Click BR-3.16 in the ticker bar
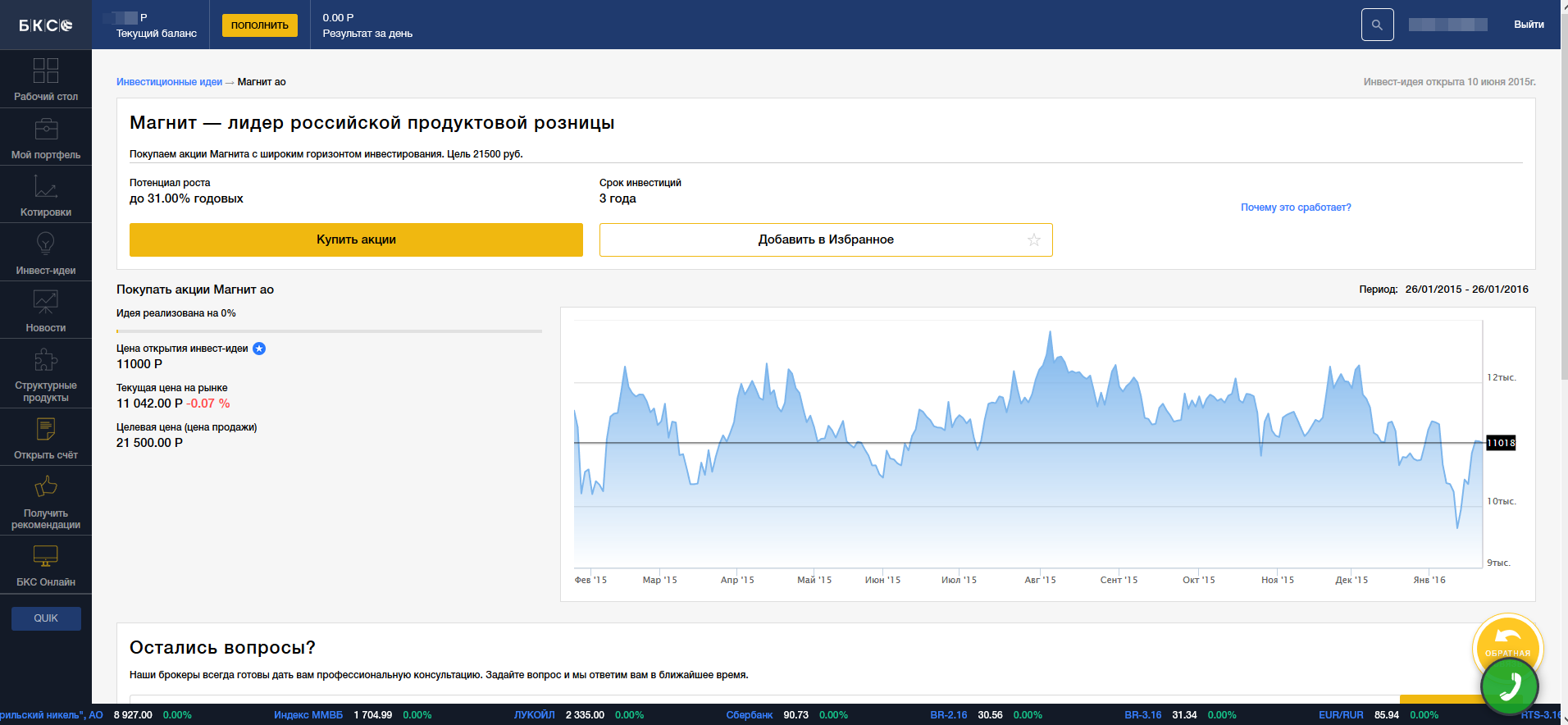The width and height of the screenshot is (1568, 725). (1143, 715)
